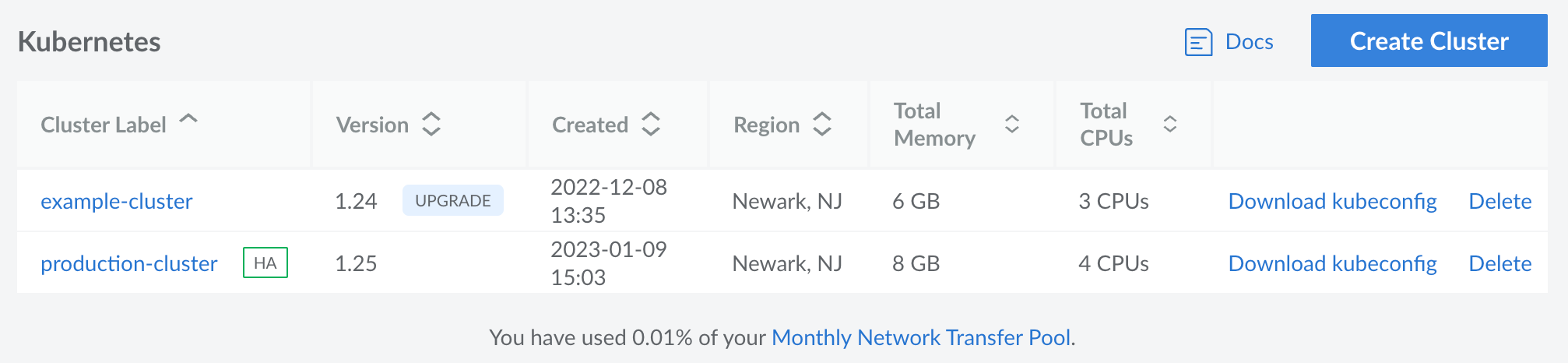1568x363 pixels.
Task: Sort by Cluster Label arrow icon
Action: click(188, 119)
